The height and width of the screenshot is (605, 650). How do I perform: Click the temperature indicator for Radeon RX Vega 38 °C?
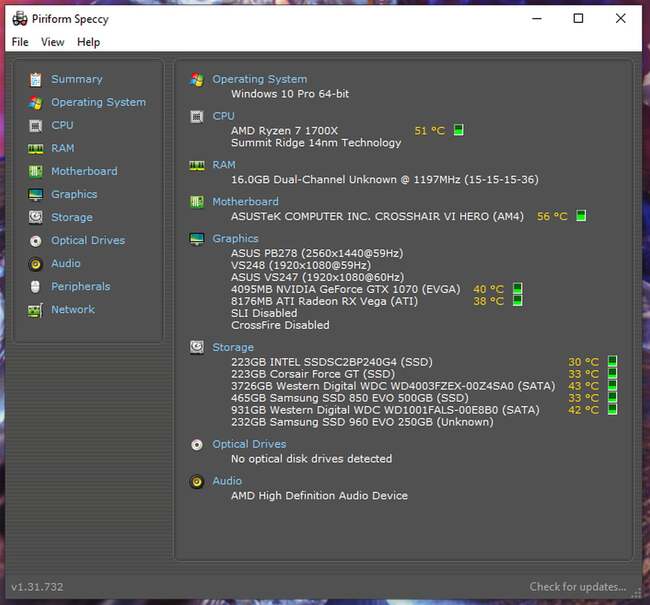click(518, 301)
